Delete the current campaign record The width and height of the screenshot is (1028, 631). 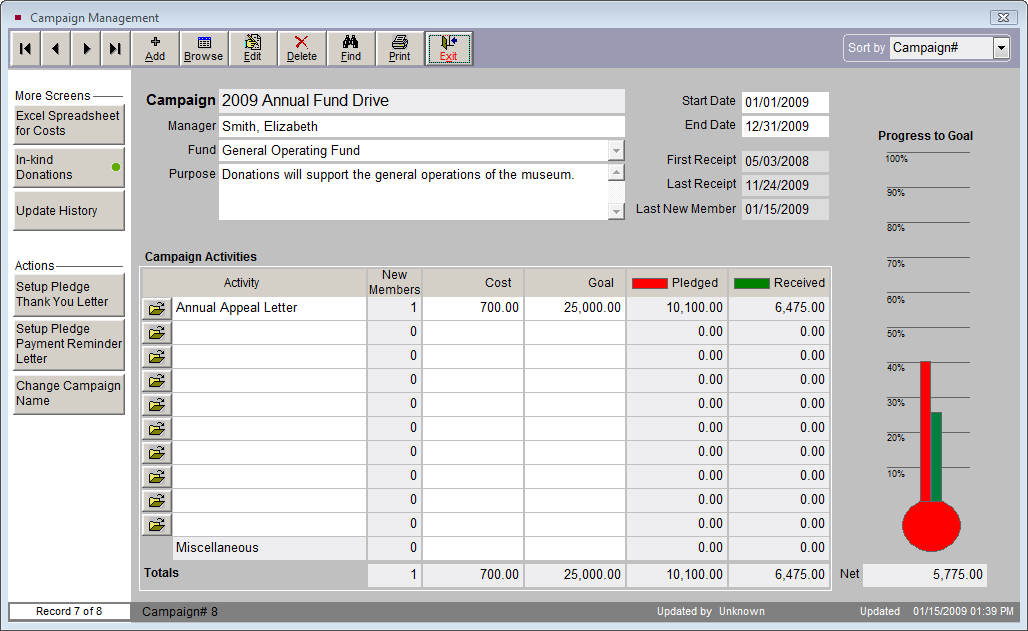pos(301,48)
